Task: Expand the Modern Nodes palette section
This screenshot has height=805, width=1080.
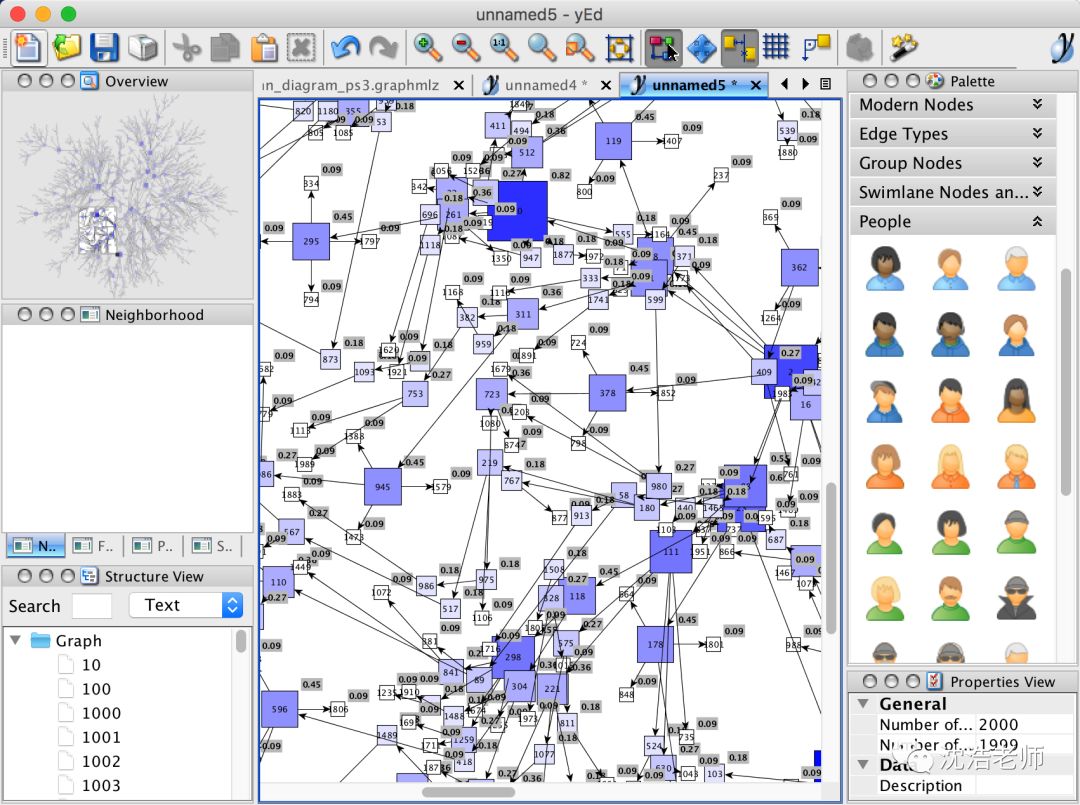Action: coord(1037,105)
